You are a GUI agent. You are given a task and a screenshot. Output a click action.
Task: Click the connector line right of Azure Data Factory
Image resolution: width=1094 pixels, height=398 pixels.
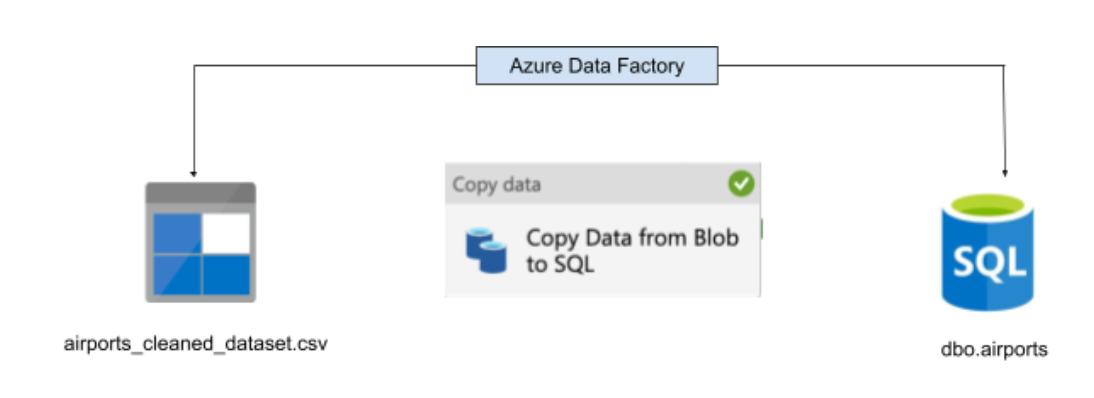(x=862, y=66)
